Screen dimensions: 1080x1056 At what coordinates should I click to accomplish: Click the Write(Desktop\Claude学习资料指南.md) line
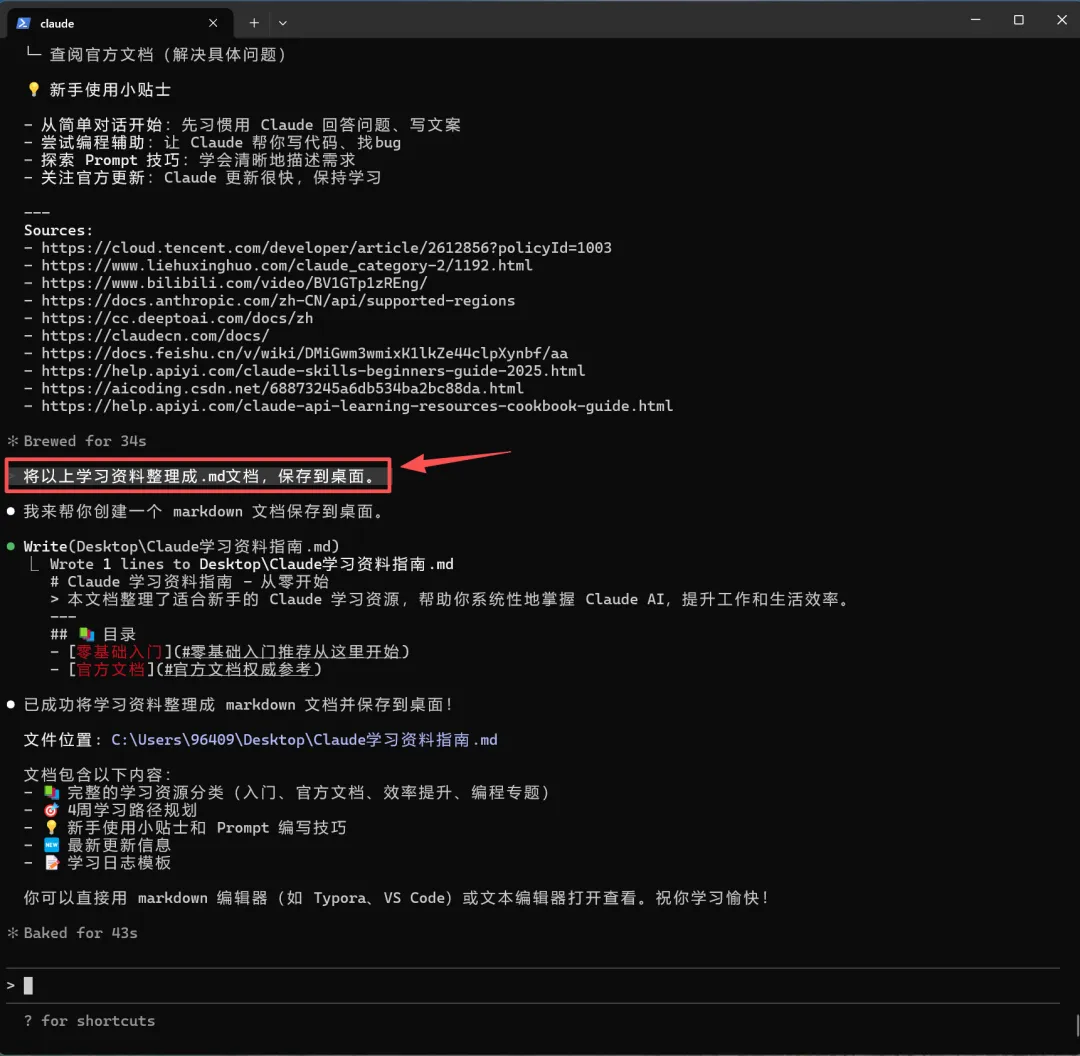click(181, 546)
